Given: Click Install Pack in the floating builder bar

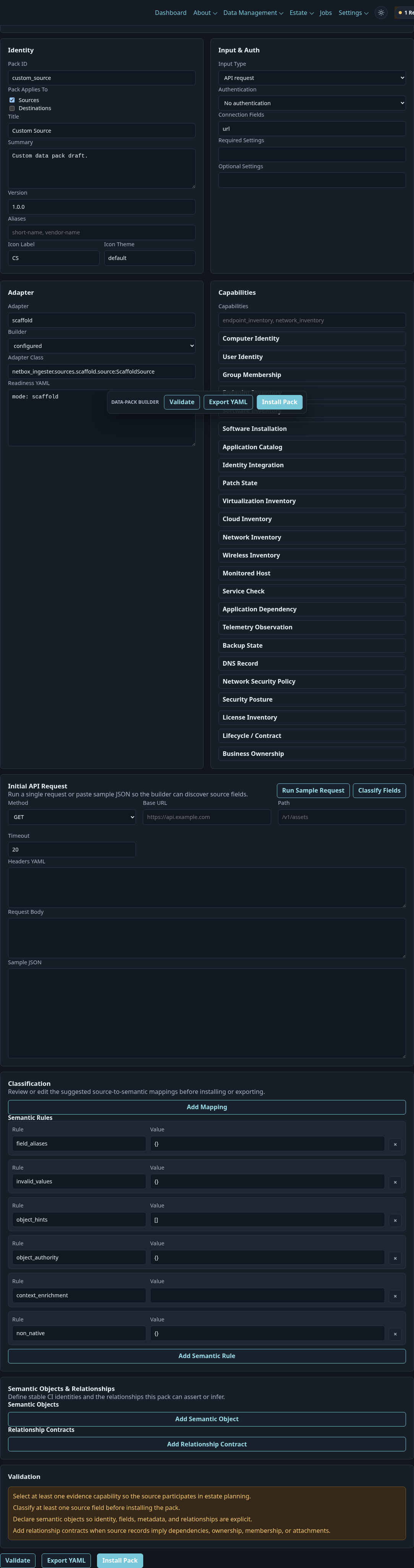Looking at the screenshot, I should pos(280,402).
